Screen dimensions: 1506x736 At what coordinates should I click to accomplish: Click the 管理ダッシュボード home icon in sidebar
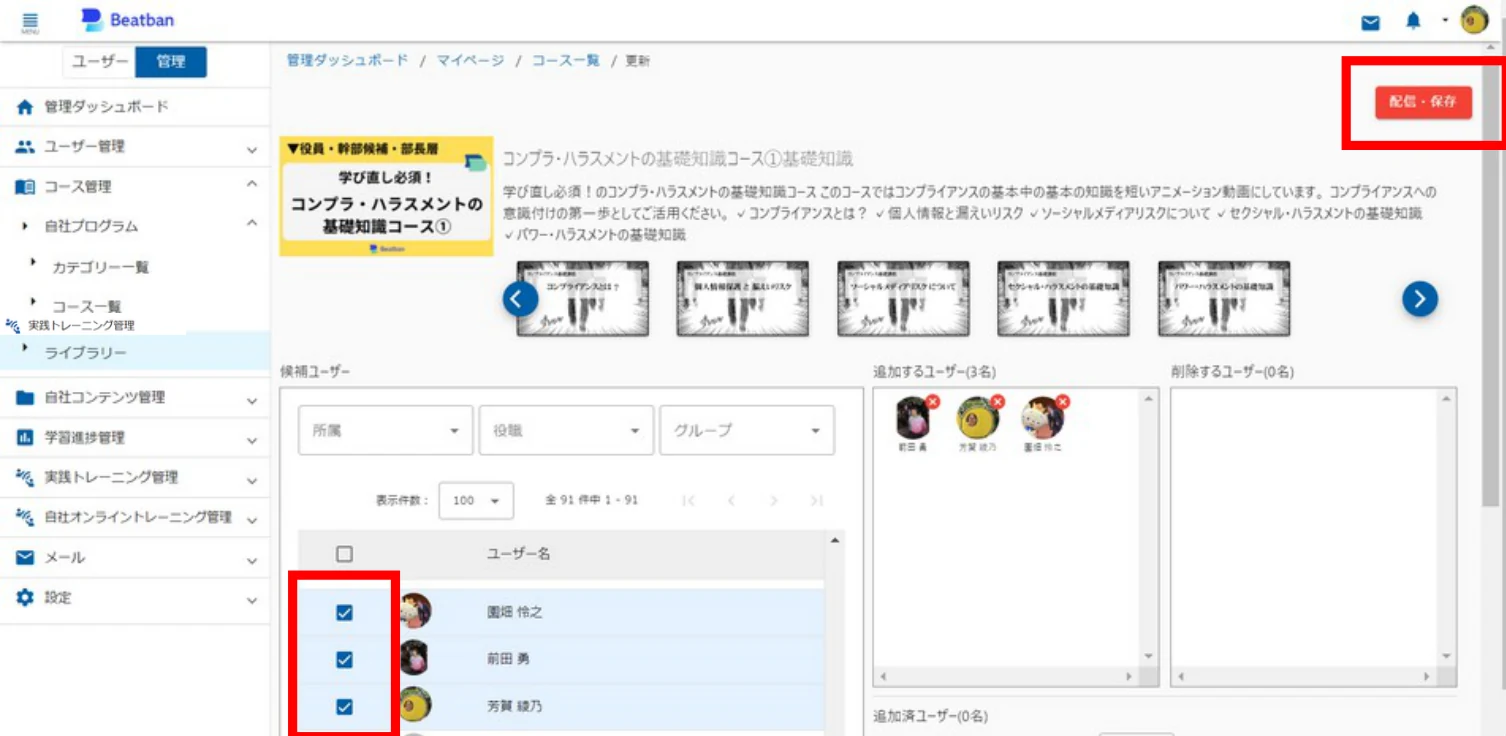click(25, 107)
